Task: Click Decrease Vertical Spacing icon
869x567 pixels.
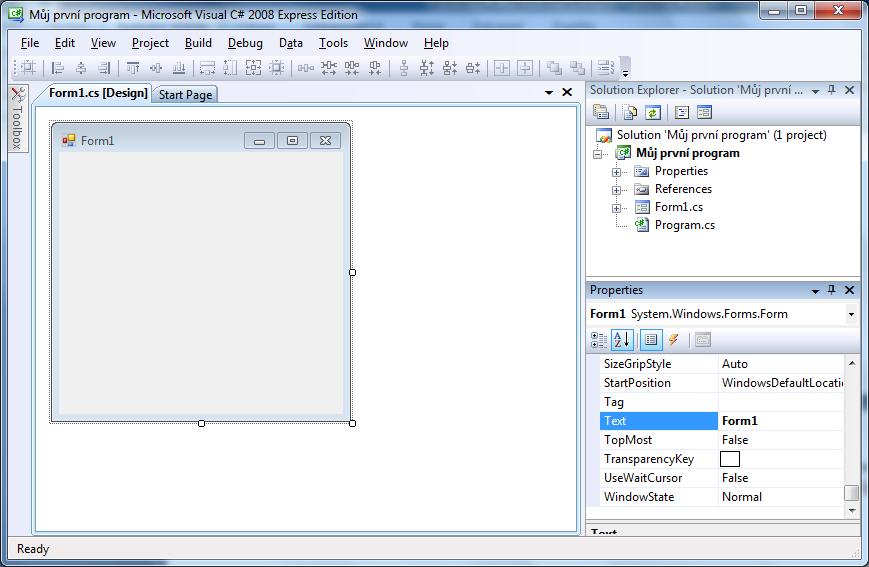Action: click(450, 68)
